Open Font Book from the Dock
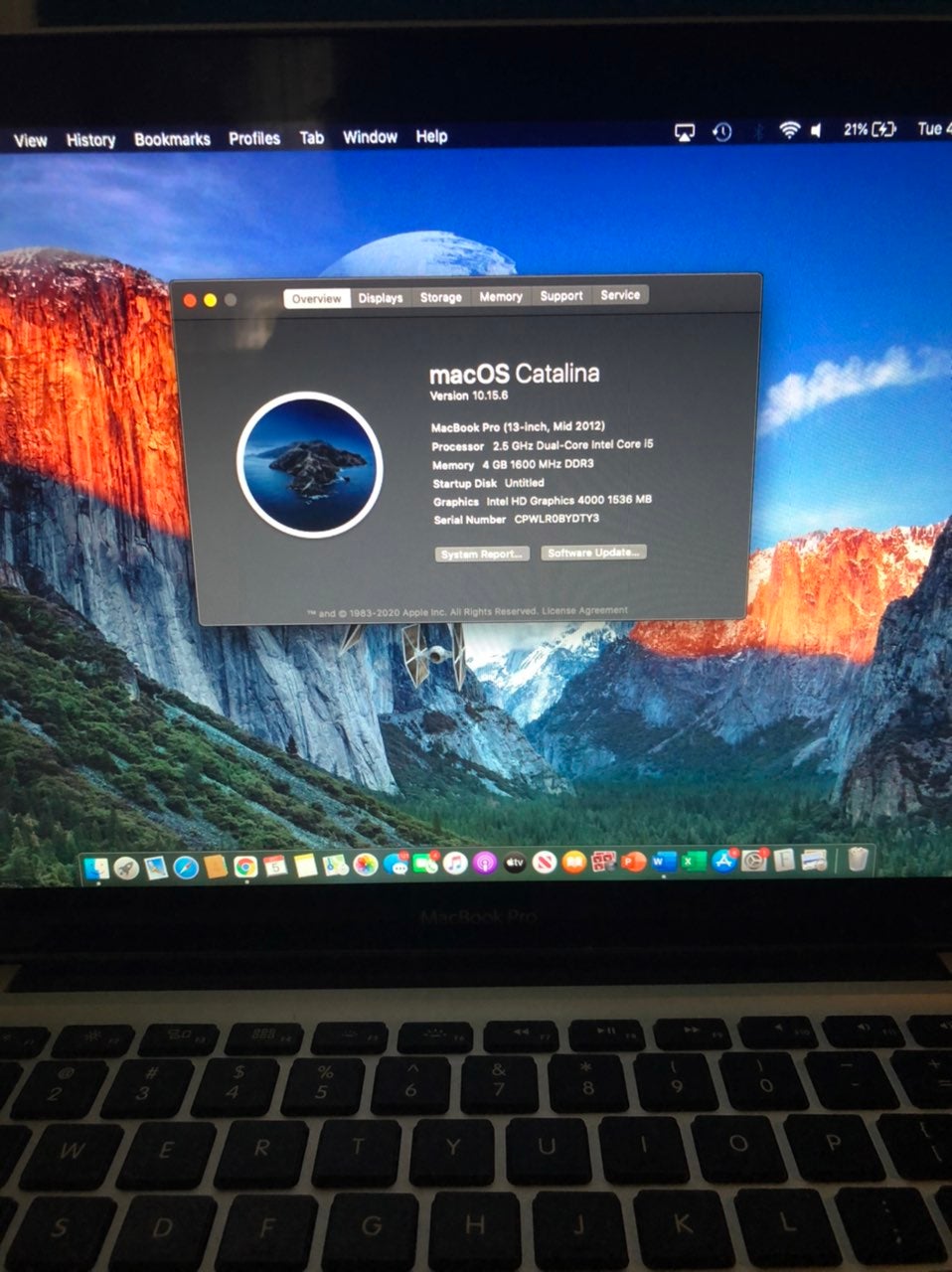The height and width of the screenshot is (1272, 952). pos(784,860)
